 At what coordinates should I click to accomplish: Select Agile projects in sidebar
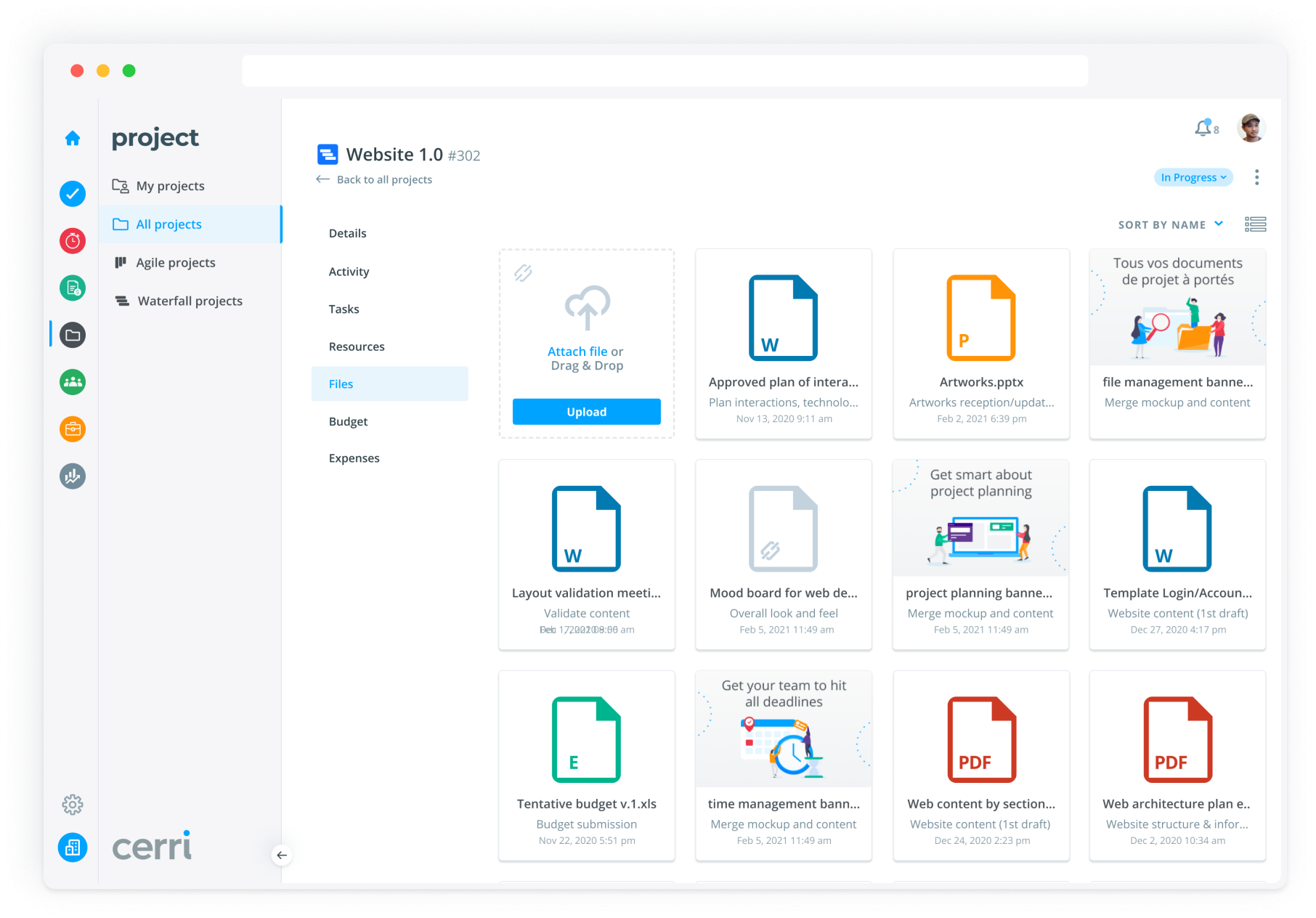[176, 263]
